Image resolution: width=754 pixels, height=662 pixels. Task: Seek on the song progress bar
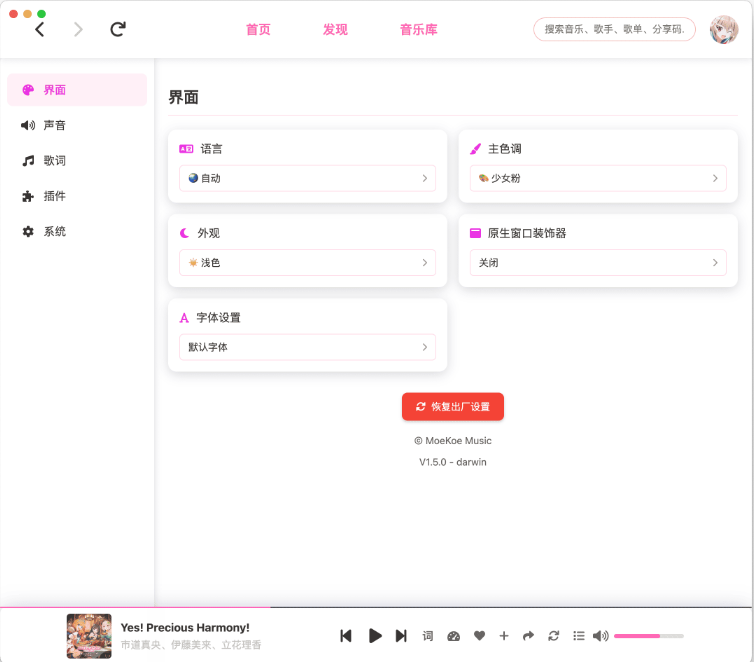click(376, 608)
